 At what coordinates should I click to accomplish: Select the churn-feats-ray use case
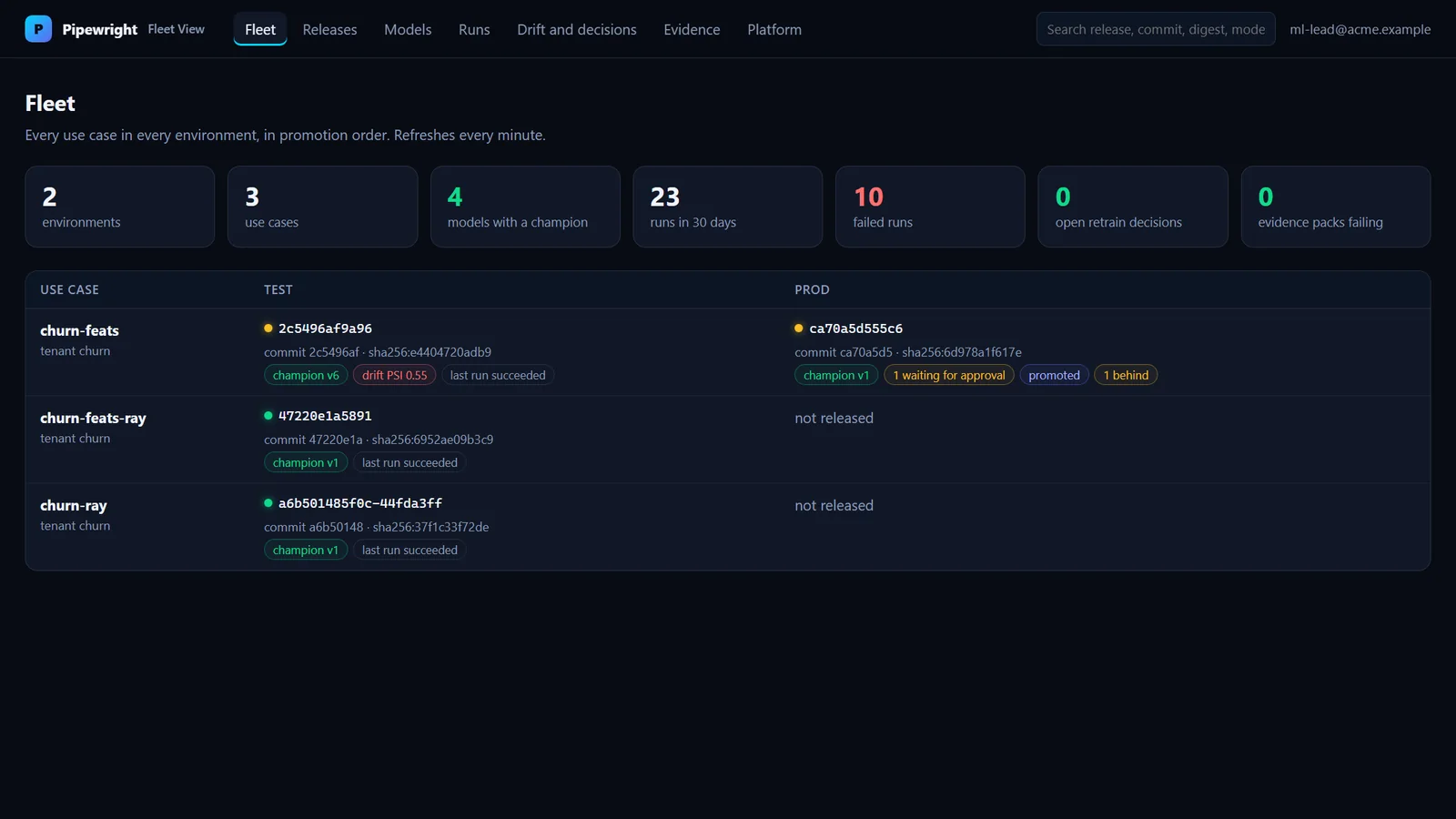pyautogui.click(x=93, y=418)
